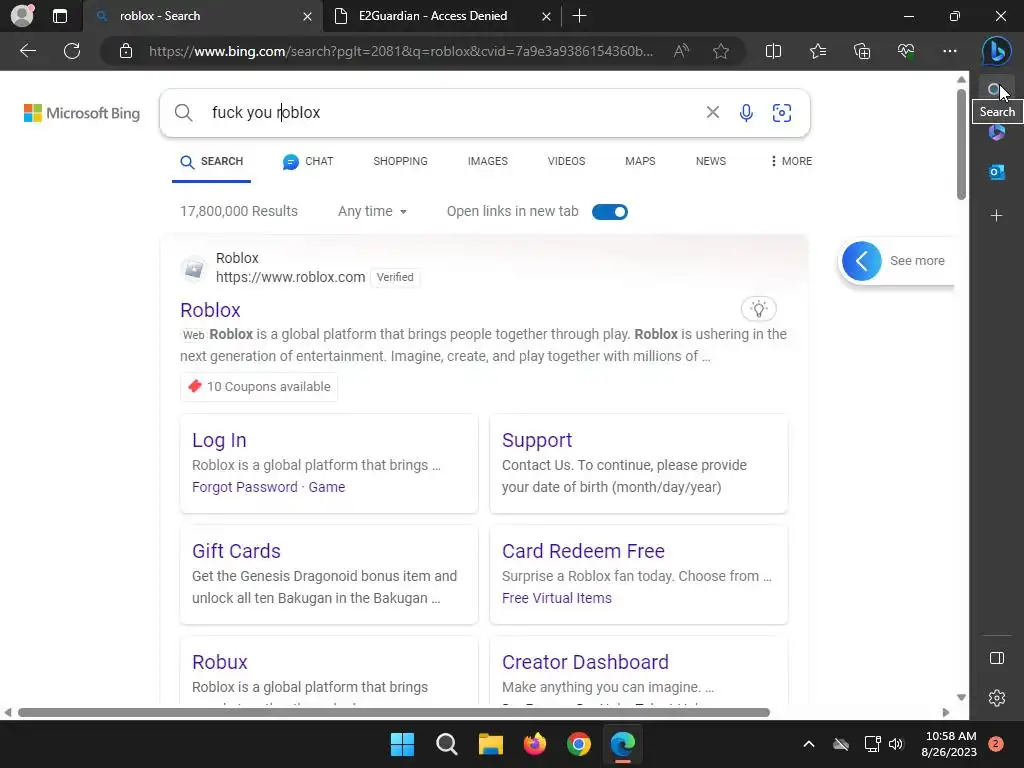Open the MORE search categories menu
The height and width of the screenshot is (768, 1024).
pyautogui.click(x=791, y=161)
